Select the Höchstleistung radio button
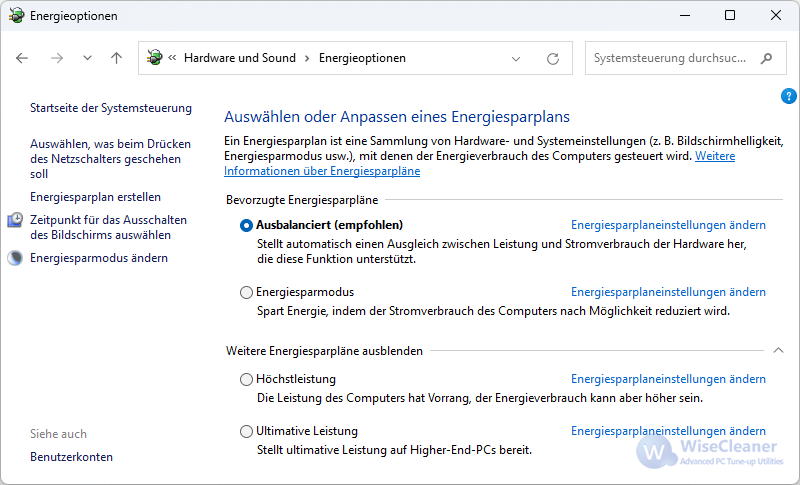Viewport: 800px width, 485px height. click(x=246, y=379)
